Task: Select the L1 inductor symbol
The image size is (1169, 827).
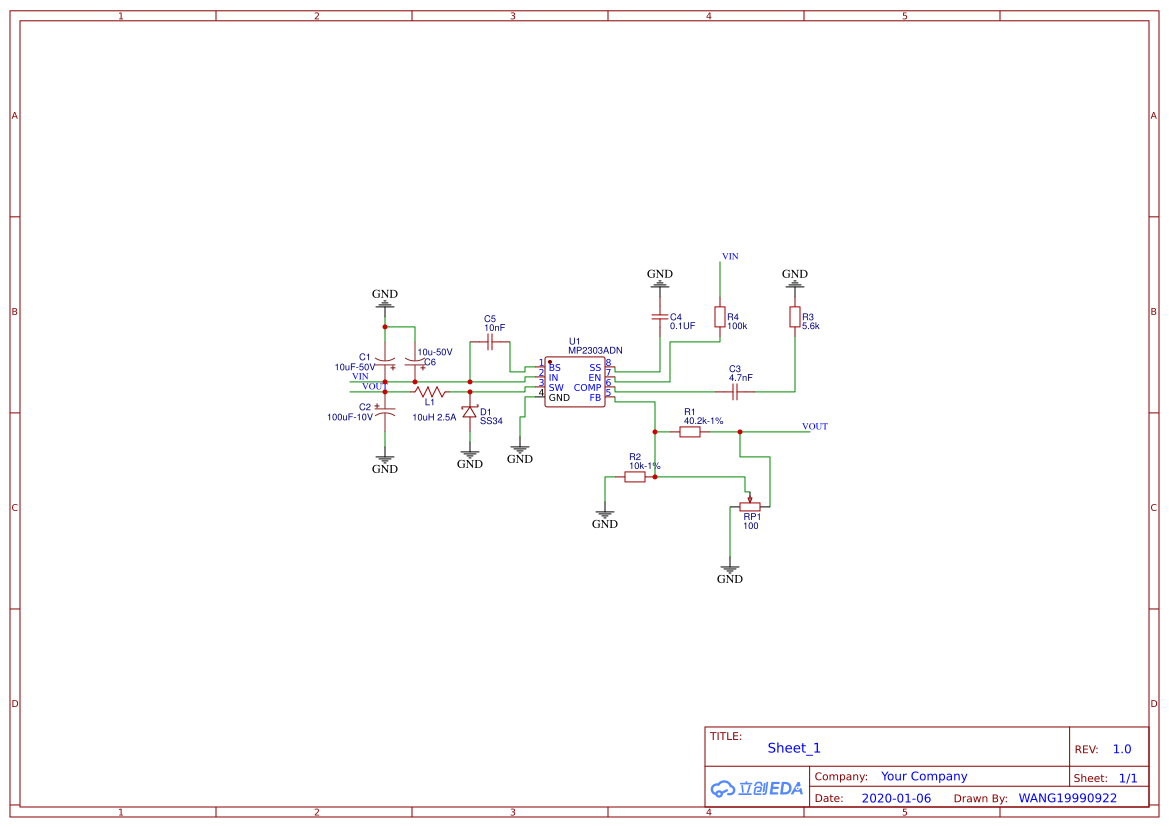Action: click(430, 392)
